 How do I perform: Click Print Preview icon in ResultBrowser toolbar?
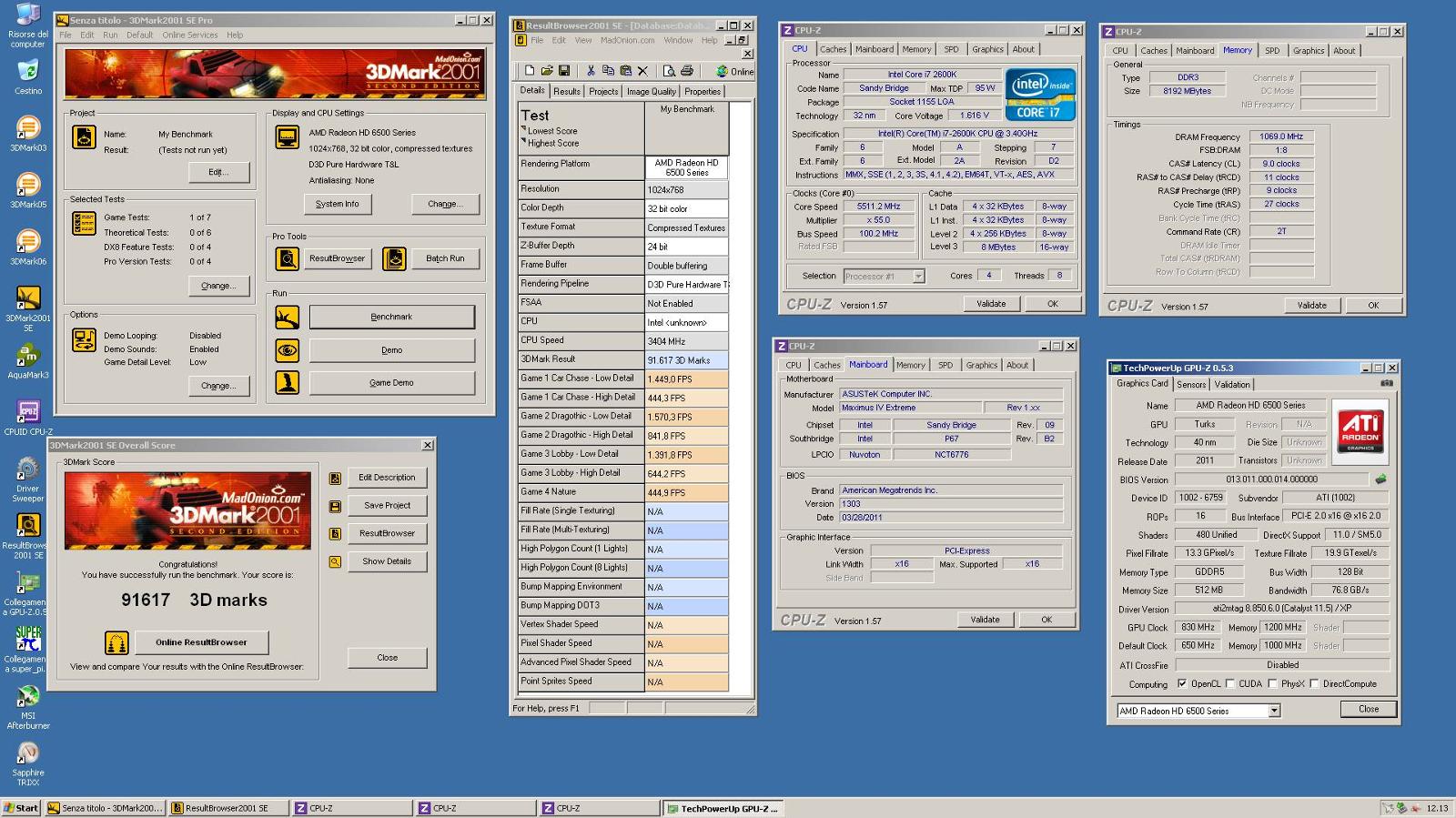[x=669, y=71]
